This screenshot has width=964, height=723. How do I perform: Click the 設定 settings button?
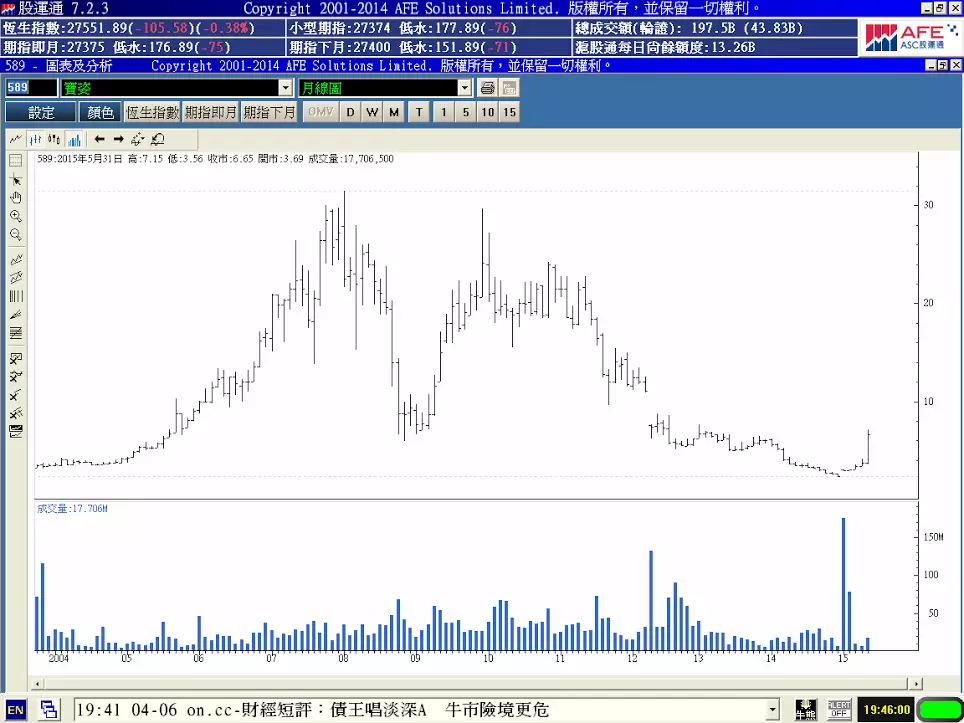[x=41, y=112]
